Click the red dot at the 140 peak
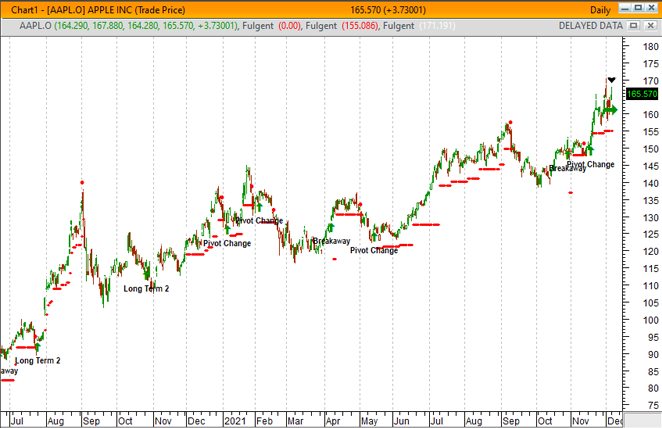The width and height of the screenshot is (662, 428). [82, 182]
